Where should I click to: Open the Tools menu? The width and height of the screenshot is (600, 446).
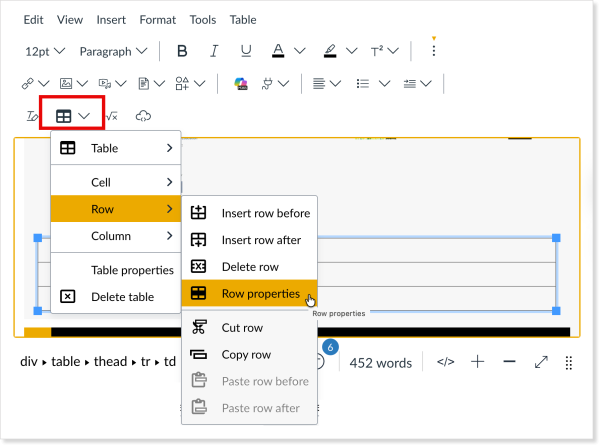pos(203,20)
